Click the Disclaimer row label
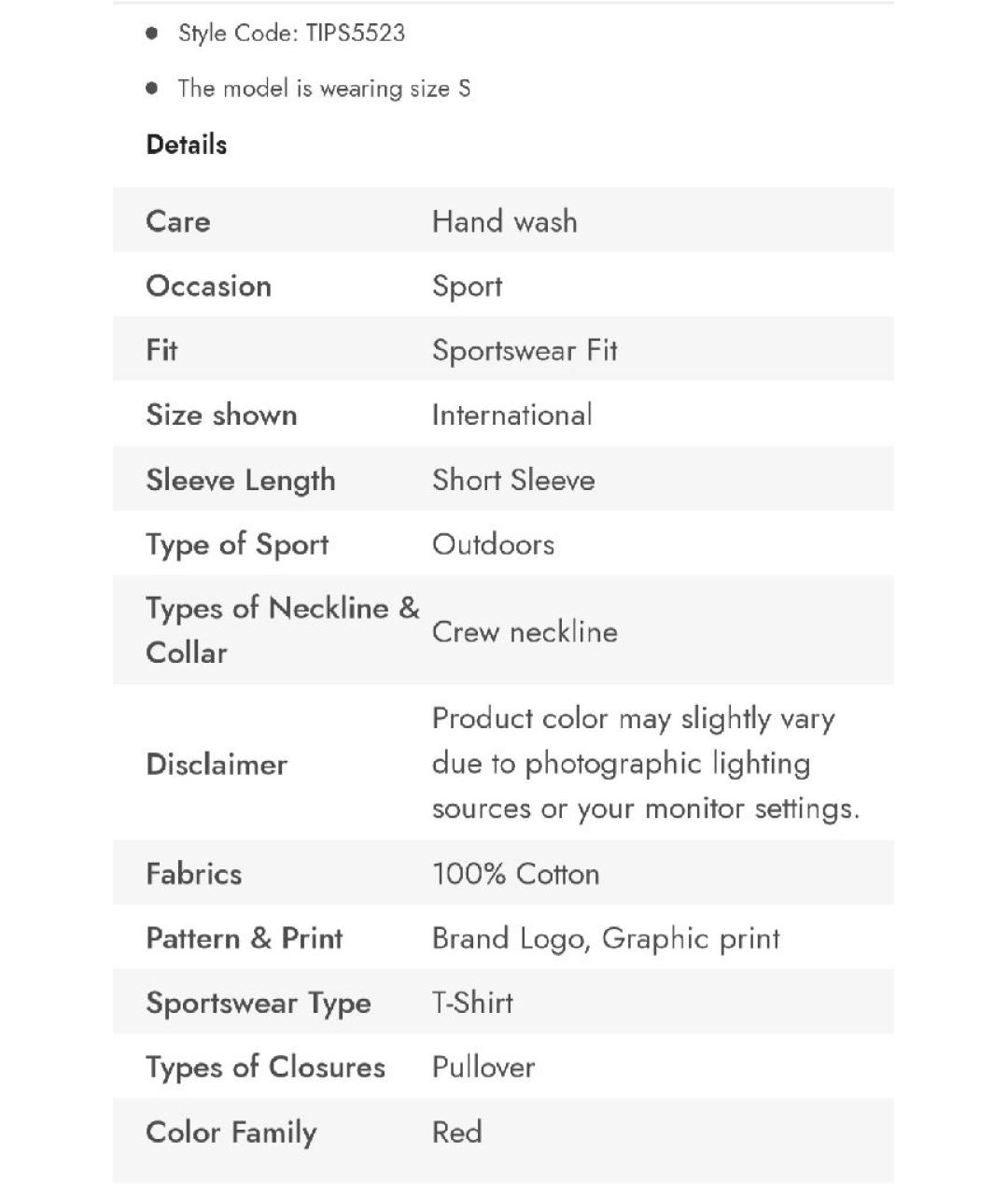Viewport: 1008px width, 1195px height. coord(217,765)
